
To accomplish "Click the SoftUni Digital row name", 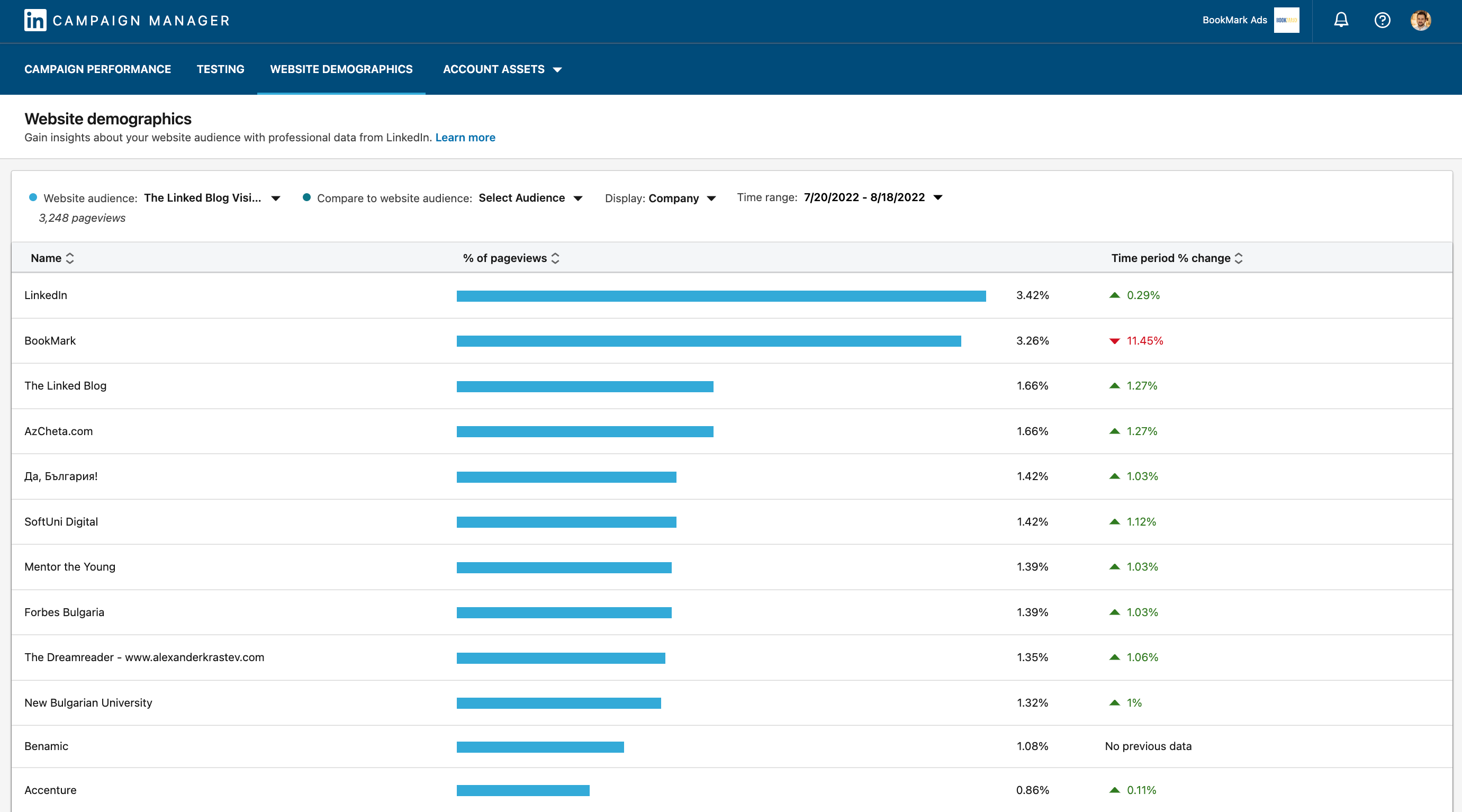I will pyautogui.click(x=61, y=521).
